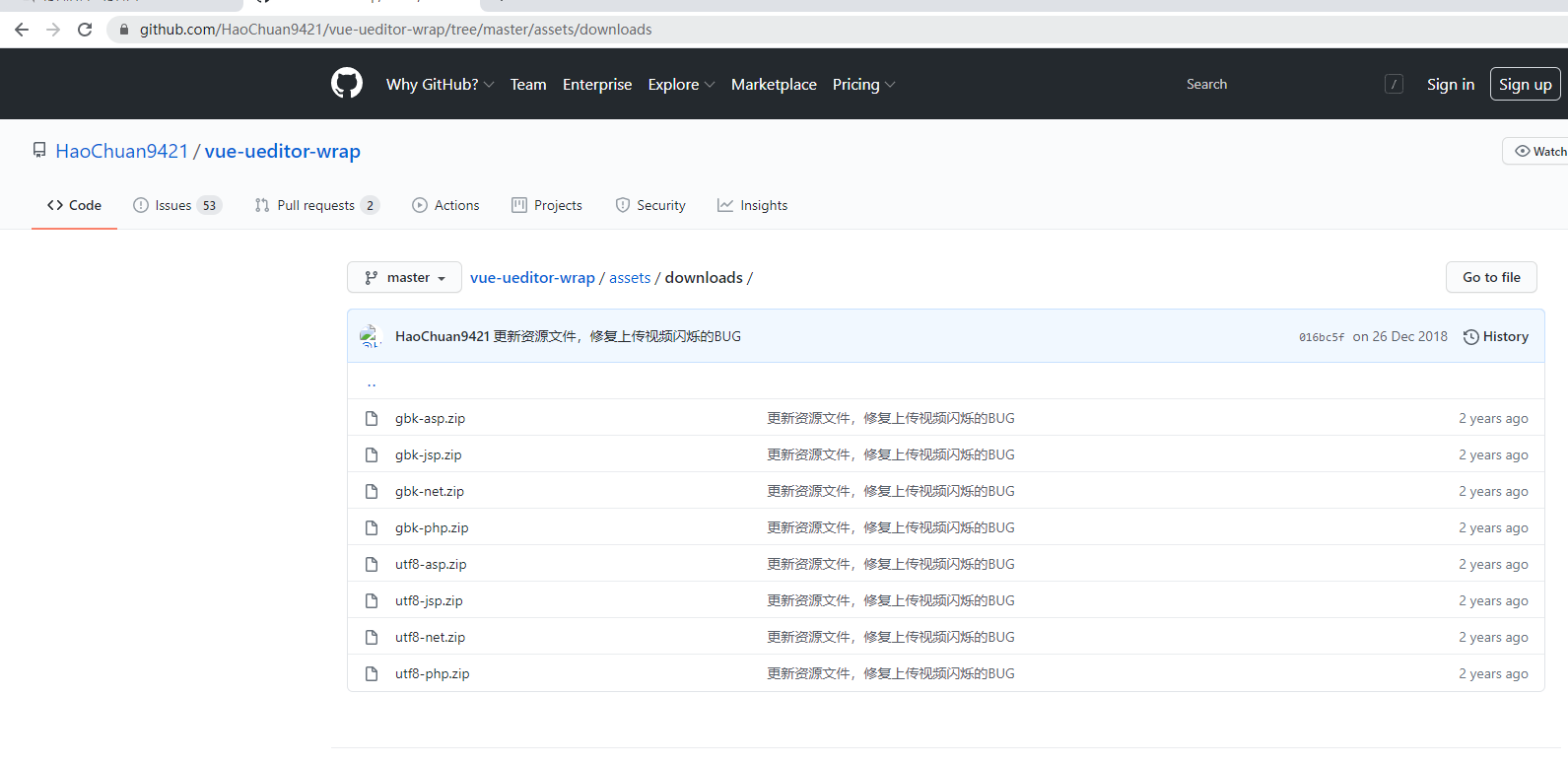Go to the Actions tab

pos(445,205)
